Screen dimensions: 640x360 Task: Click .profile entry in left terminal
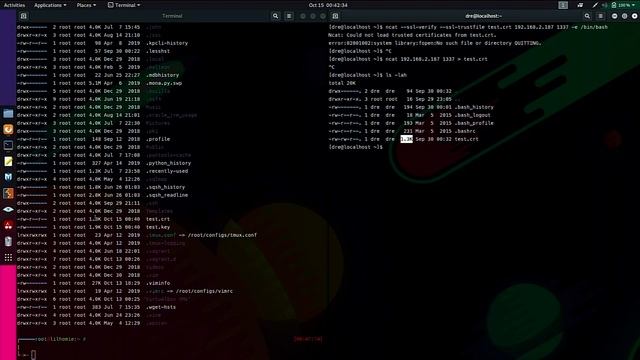click(x=158, y=139)
